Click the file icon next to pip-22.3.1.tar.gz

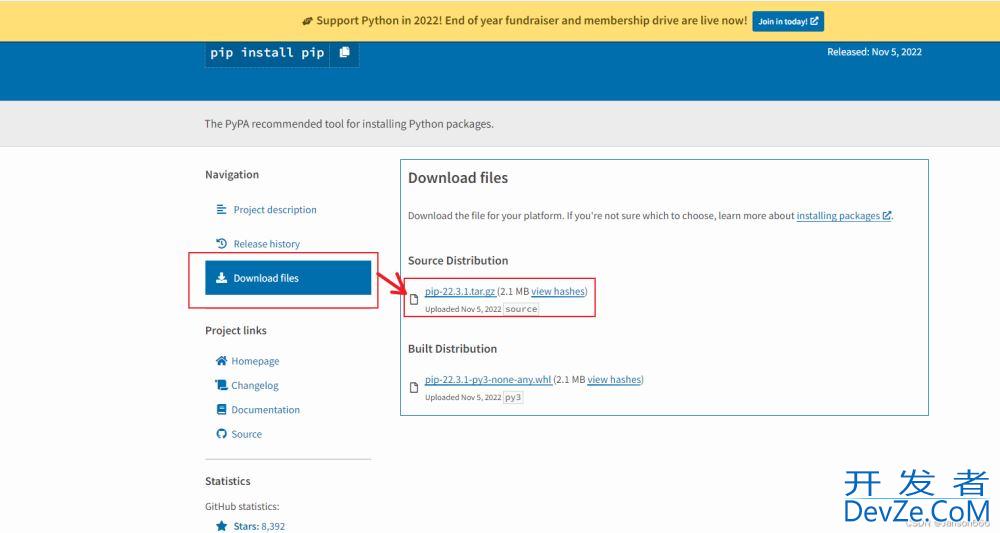[x=414, y=300]
